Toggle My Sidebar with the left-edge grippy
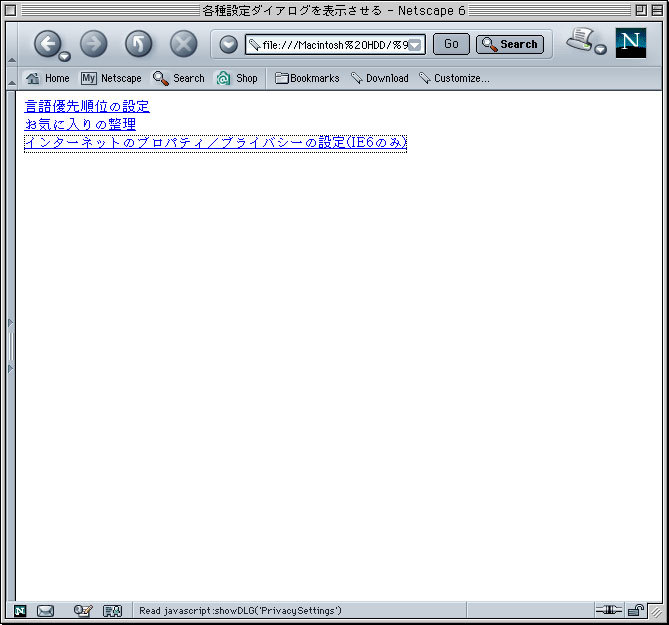 (11, 346)
